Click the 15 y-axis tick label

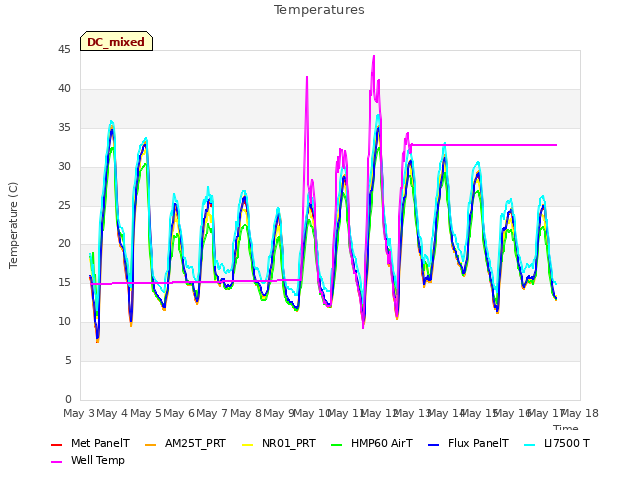point(64,282)
